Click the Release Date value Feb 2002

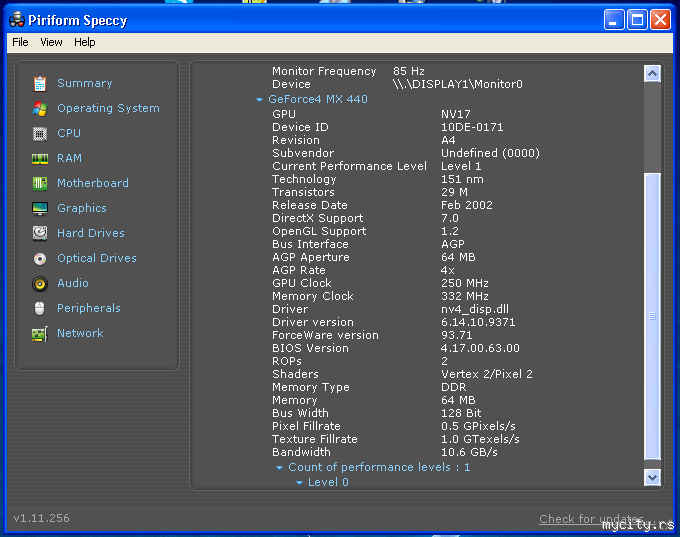[x=467, y=205]
